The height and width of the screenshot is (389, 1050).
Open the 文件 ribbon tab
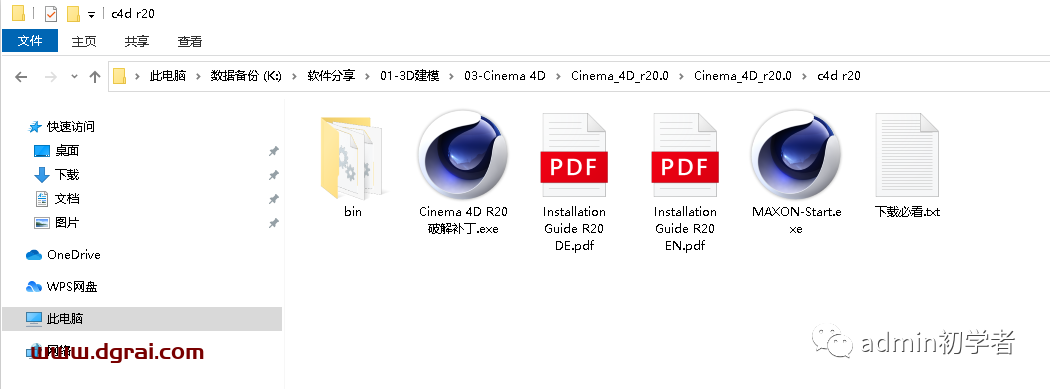point(30,41)
